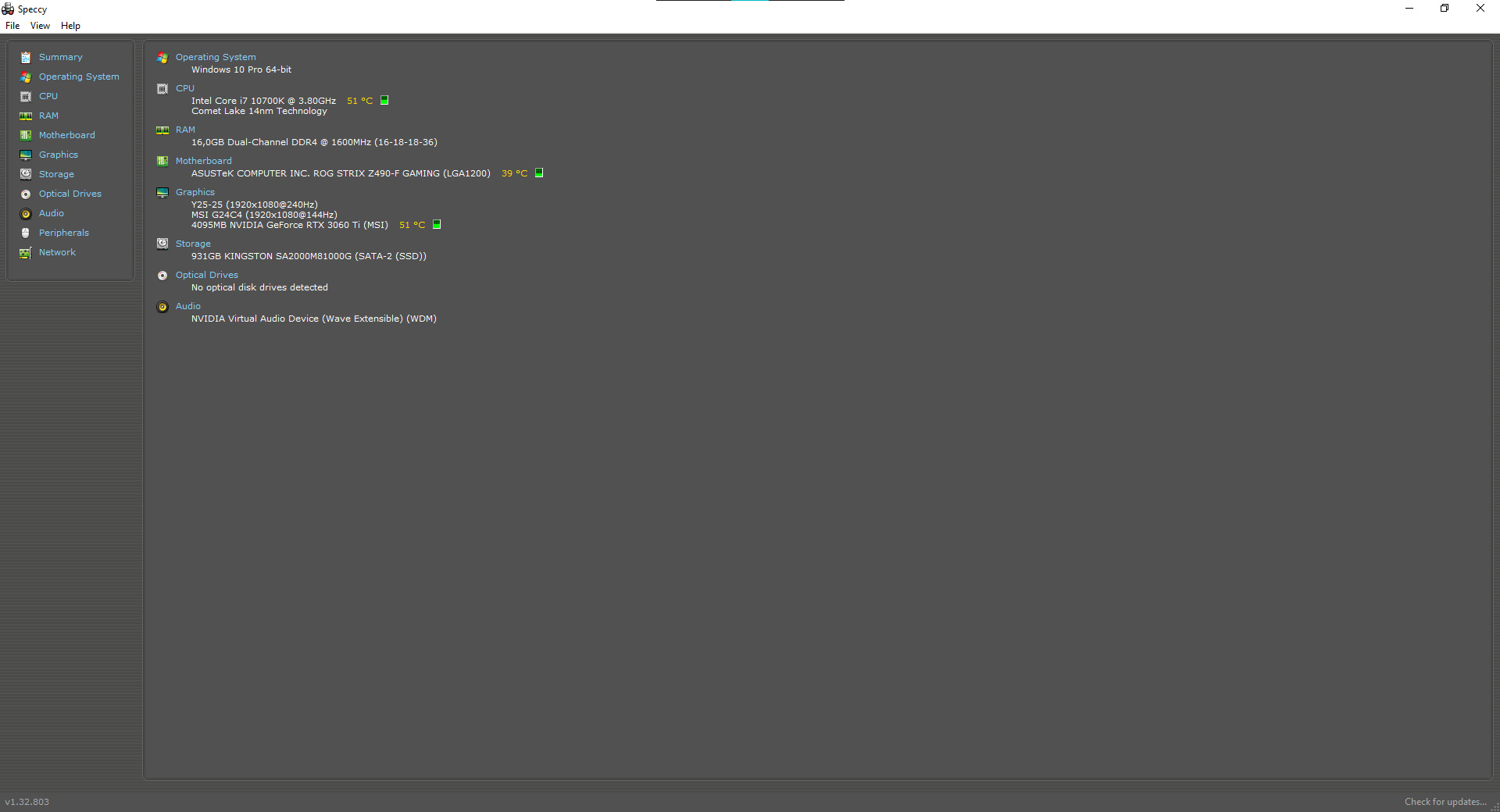Open the Help menu
The width and height of the screenshot is (1500, 812).
[70, 26]
